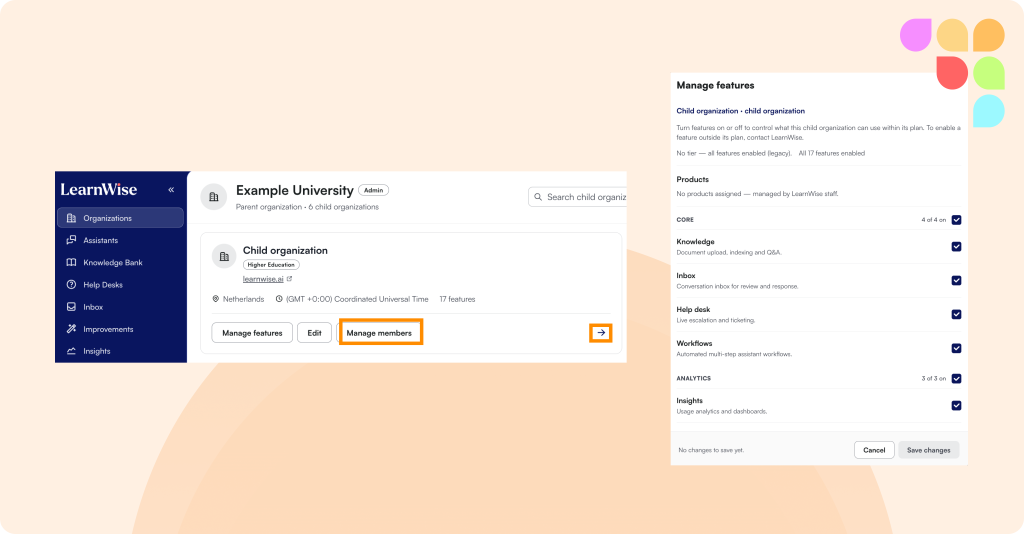Click the Assistants chat icon in the sidebar

point(72,240)
